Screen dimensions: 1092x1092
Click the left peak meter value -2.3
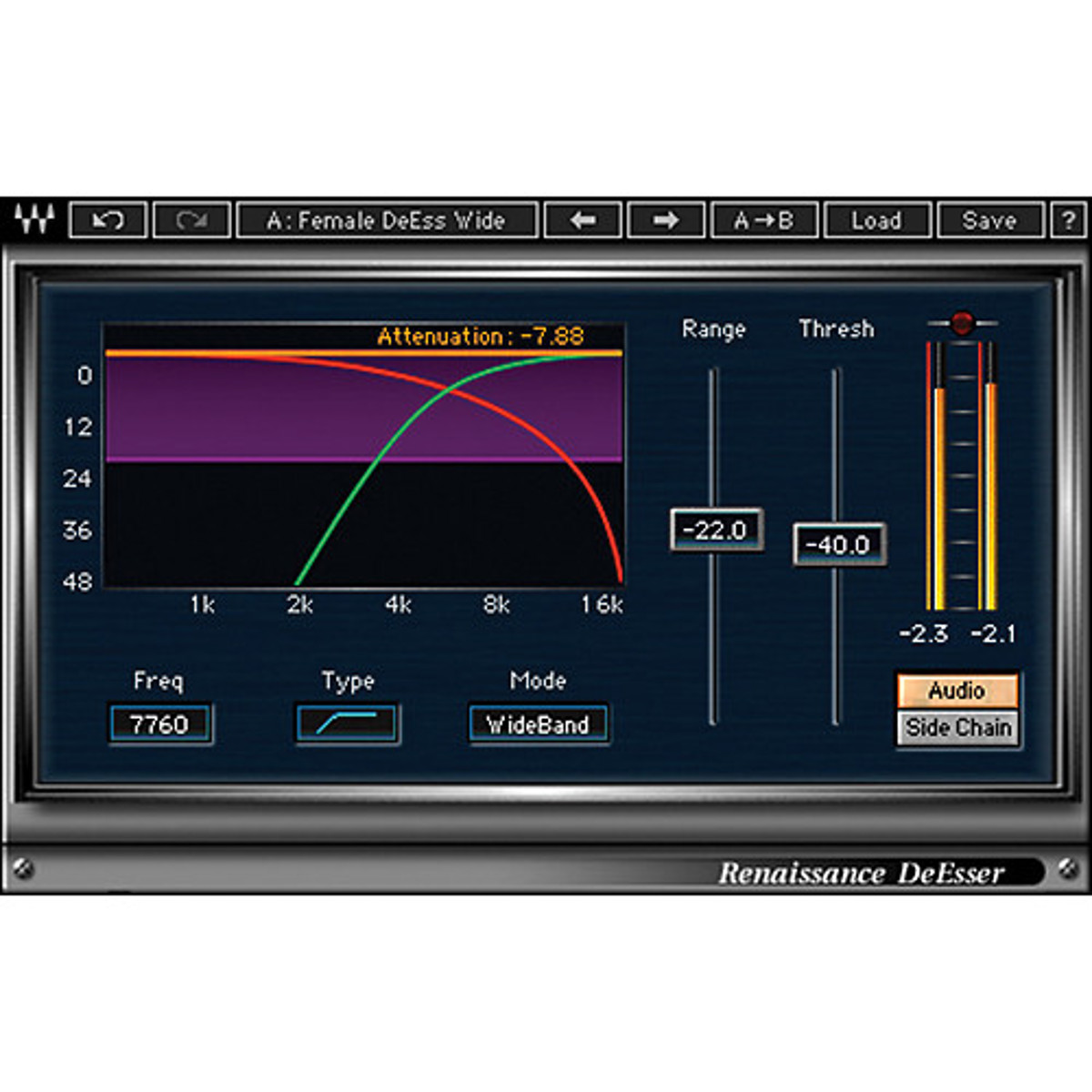[x=923, y=633]
